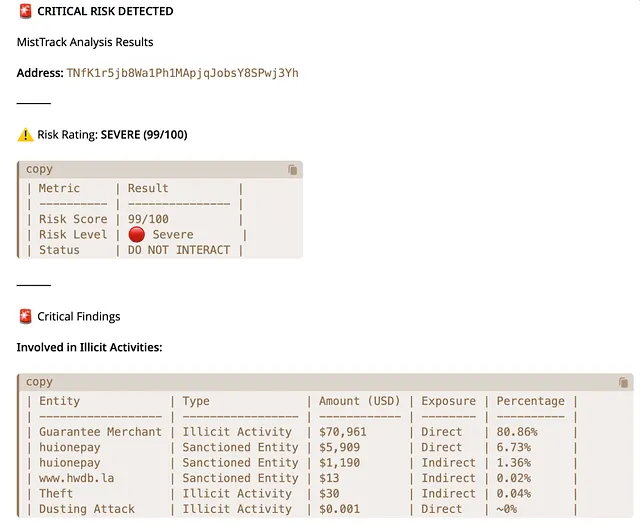Click the 80.86% percentage value
The image size is (640, 524).
(517, 432)
